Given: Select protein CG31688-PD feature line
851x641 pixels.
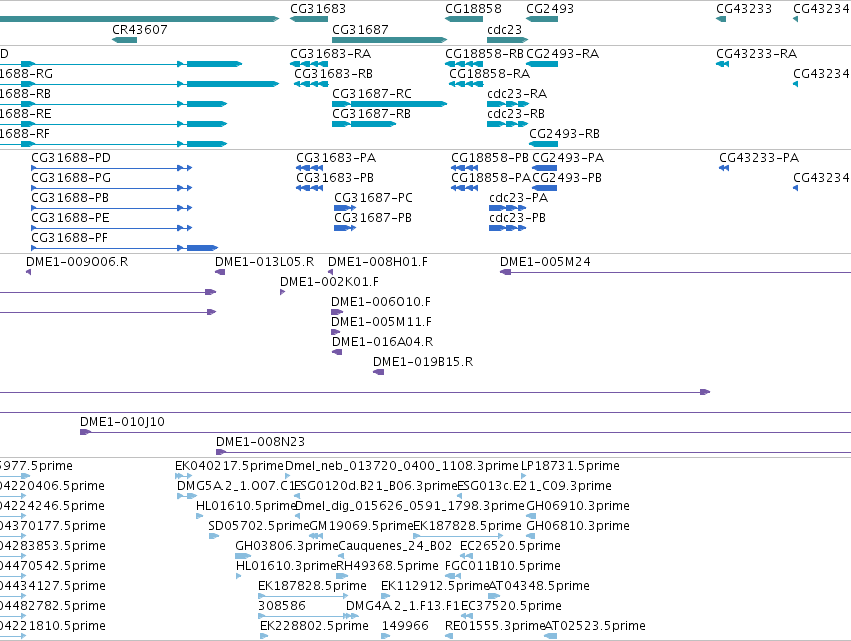Looking at the screenshot, I should tap(112, 168).
